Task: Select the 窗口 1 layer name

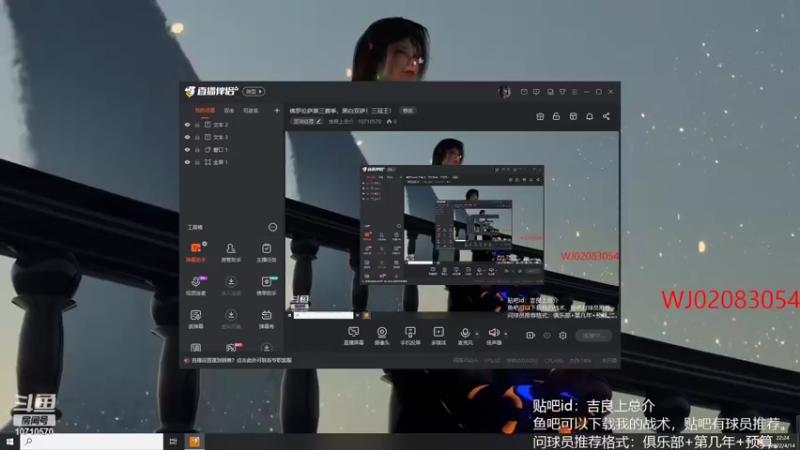Action: (x=220, y=149)
